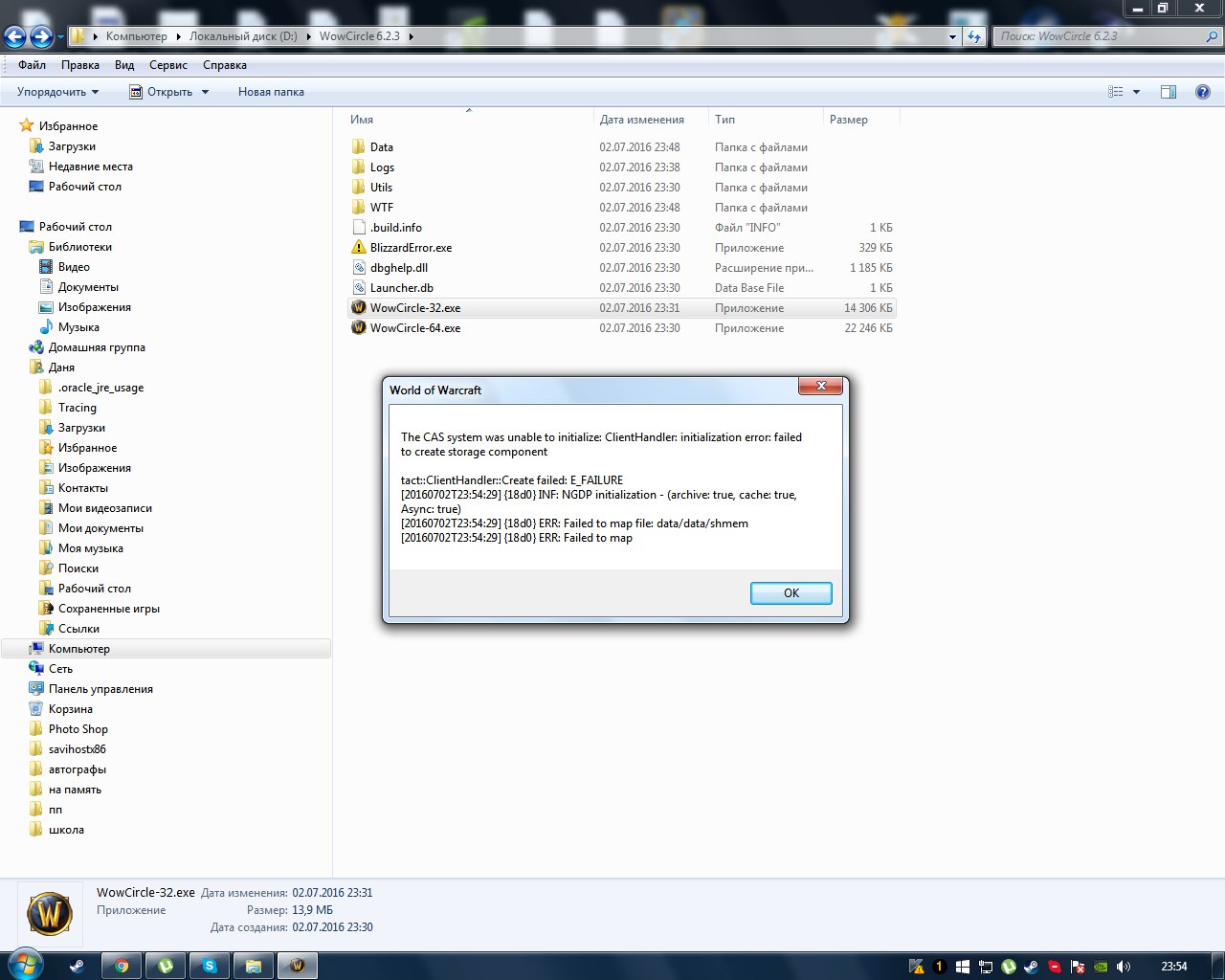Click the volume speaker icon in system tray

1124,967
